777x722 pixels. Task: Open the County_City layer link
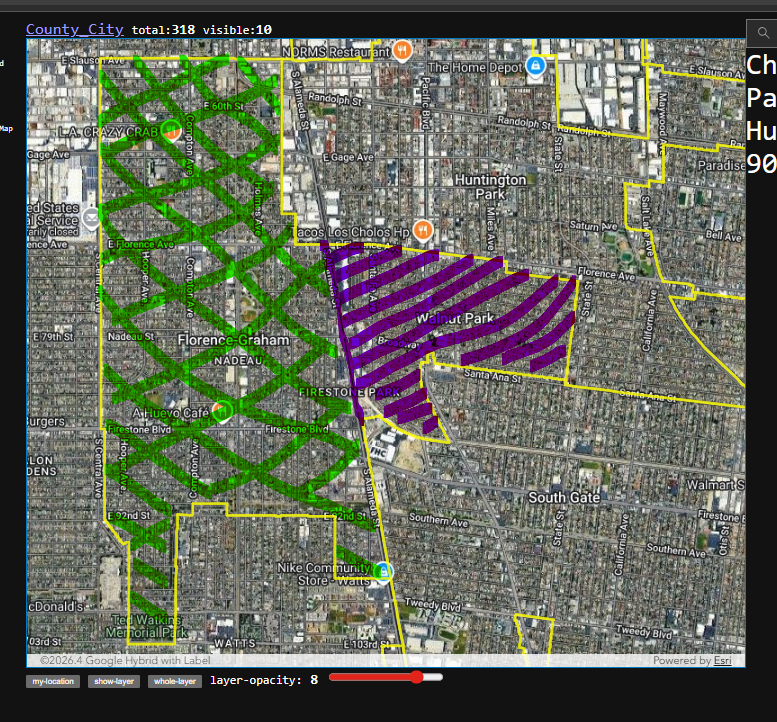point(74,29)
